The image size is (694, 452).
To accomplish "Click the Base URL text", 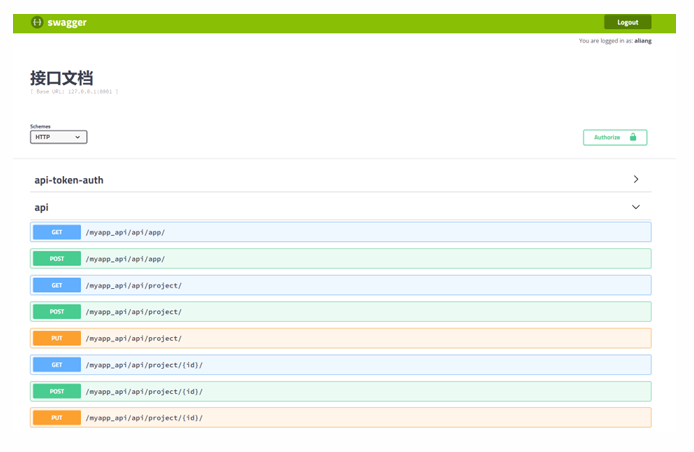I will pos(74,91).
